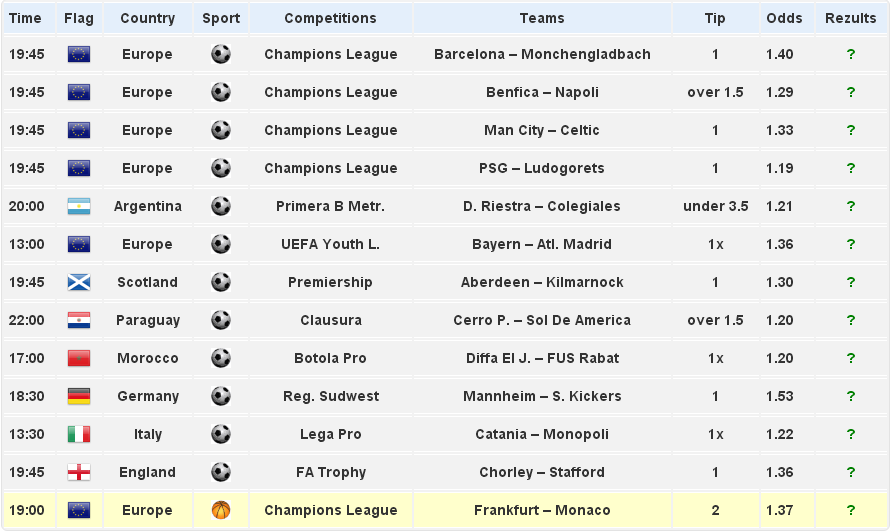Image resolution: width=891 pixels, height=531 pixels.
Task: Click the Germany flag icon
Action: point(79,396)
